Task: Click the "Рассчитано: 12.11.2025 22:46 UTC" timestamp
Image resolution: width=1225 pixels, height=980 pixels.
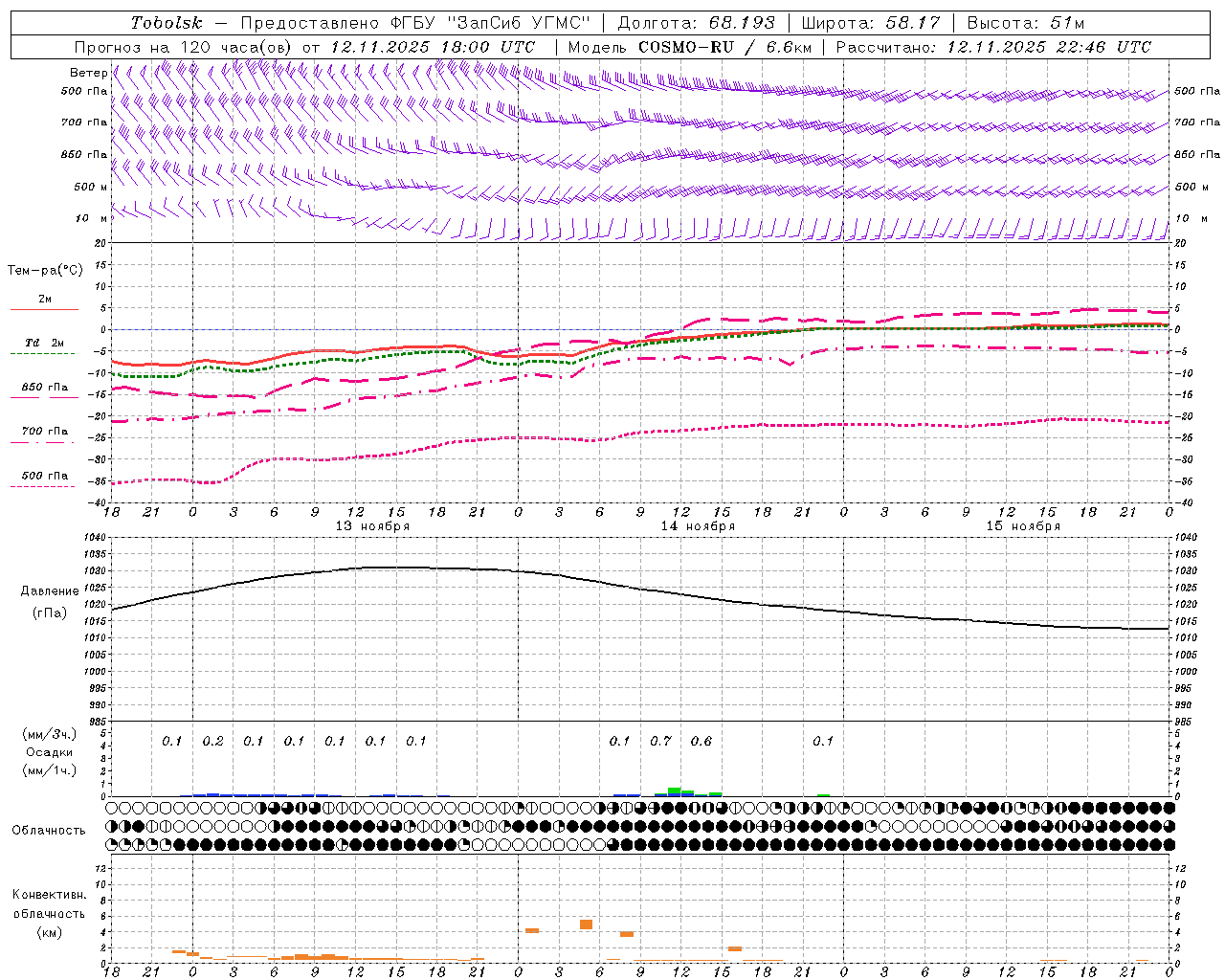Action: (993, 47)
